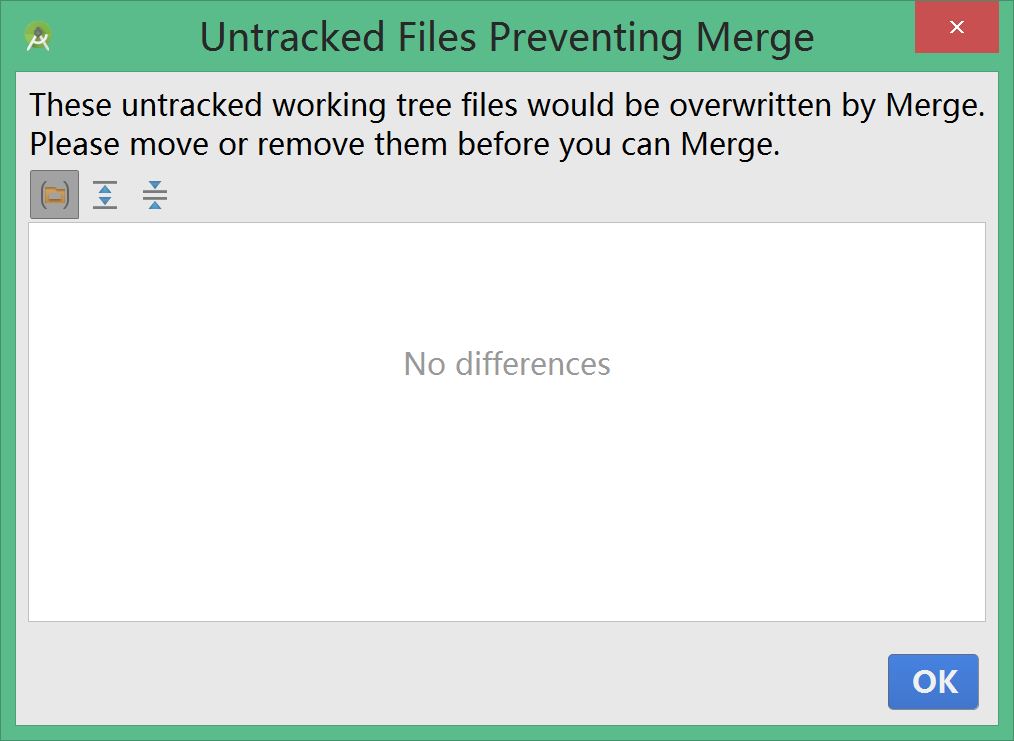This screenshot has width=1014, height=741.
Task: Click the word "Merge" in the dialog title
Action: point(756,37)
